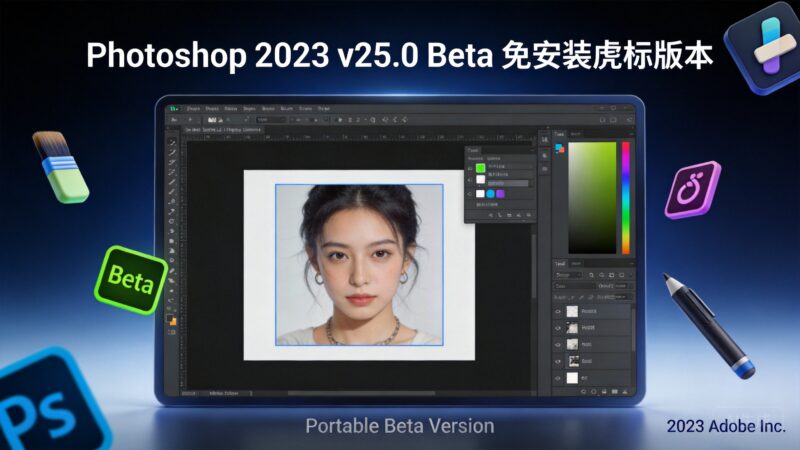Hide the topmost layer using its eye icon
This screenshot has height=450, width=800.
558,311
